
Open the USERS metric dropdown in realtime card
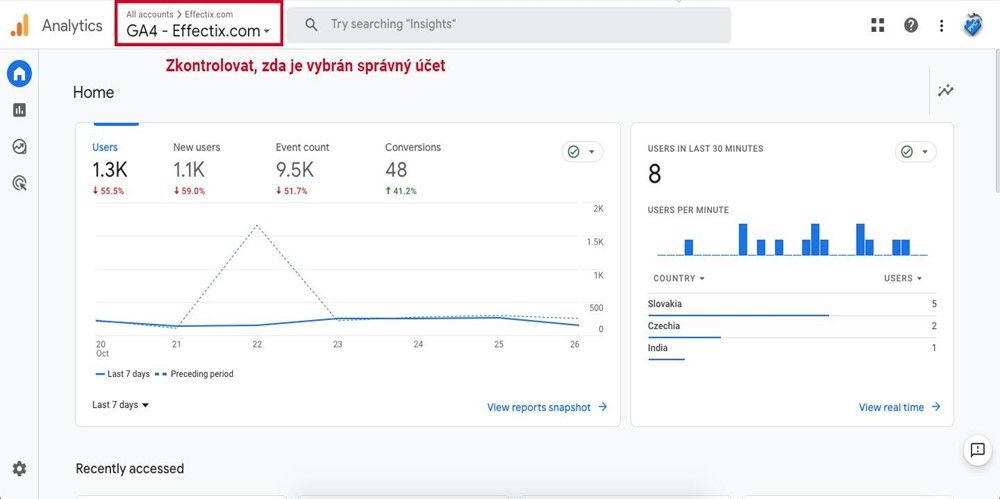(903, 278)
